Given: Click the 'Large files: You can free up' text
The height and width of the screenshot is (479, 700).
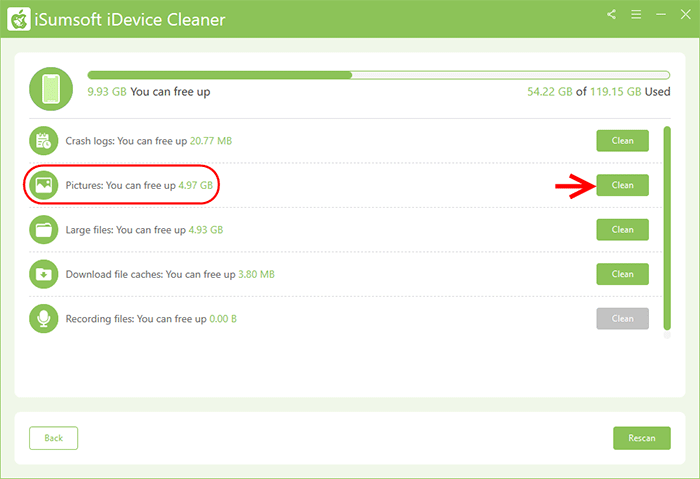Looking at the screenshot, I should pos(125,230).
